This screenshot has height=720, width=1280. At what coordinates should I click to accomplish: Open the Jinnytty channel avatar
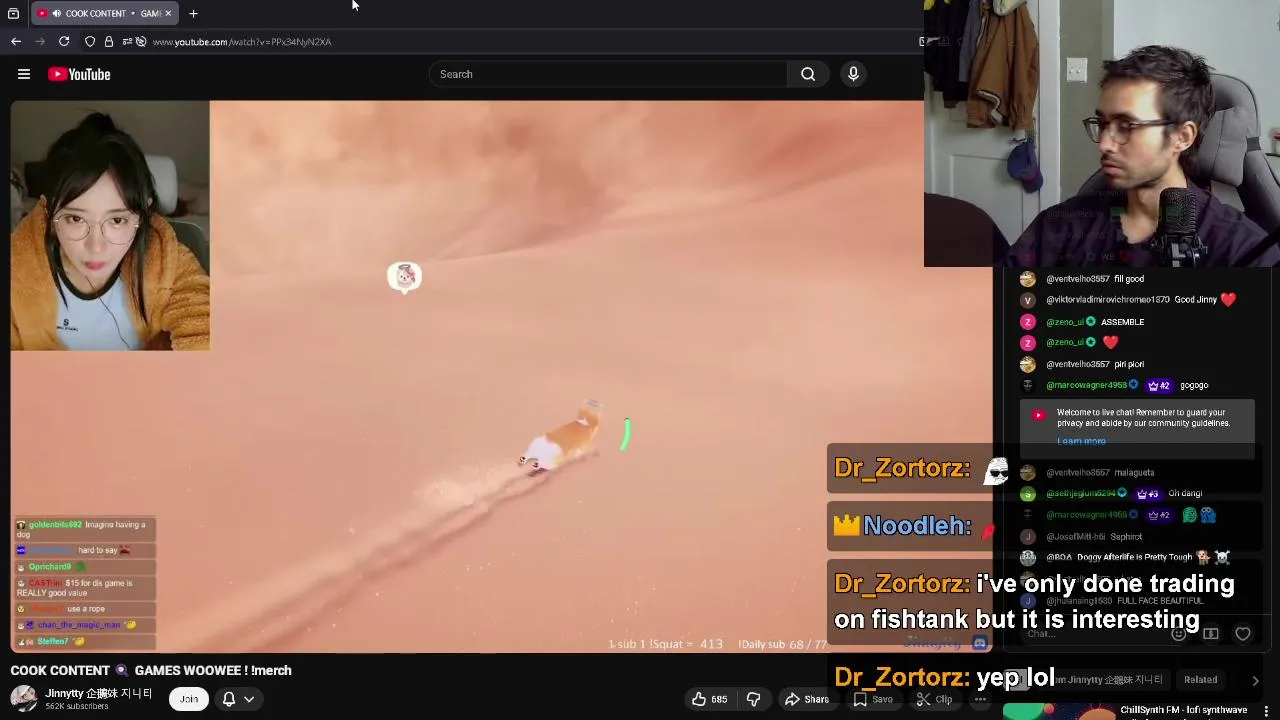click(24, 699)
